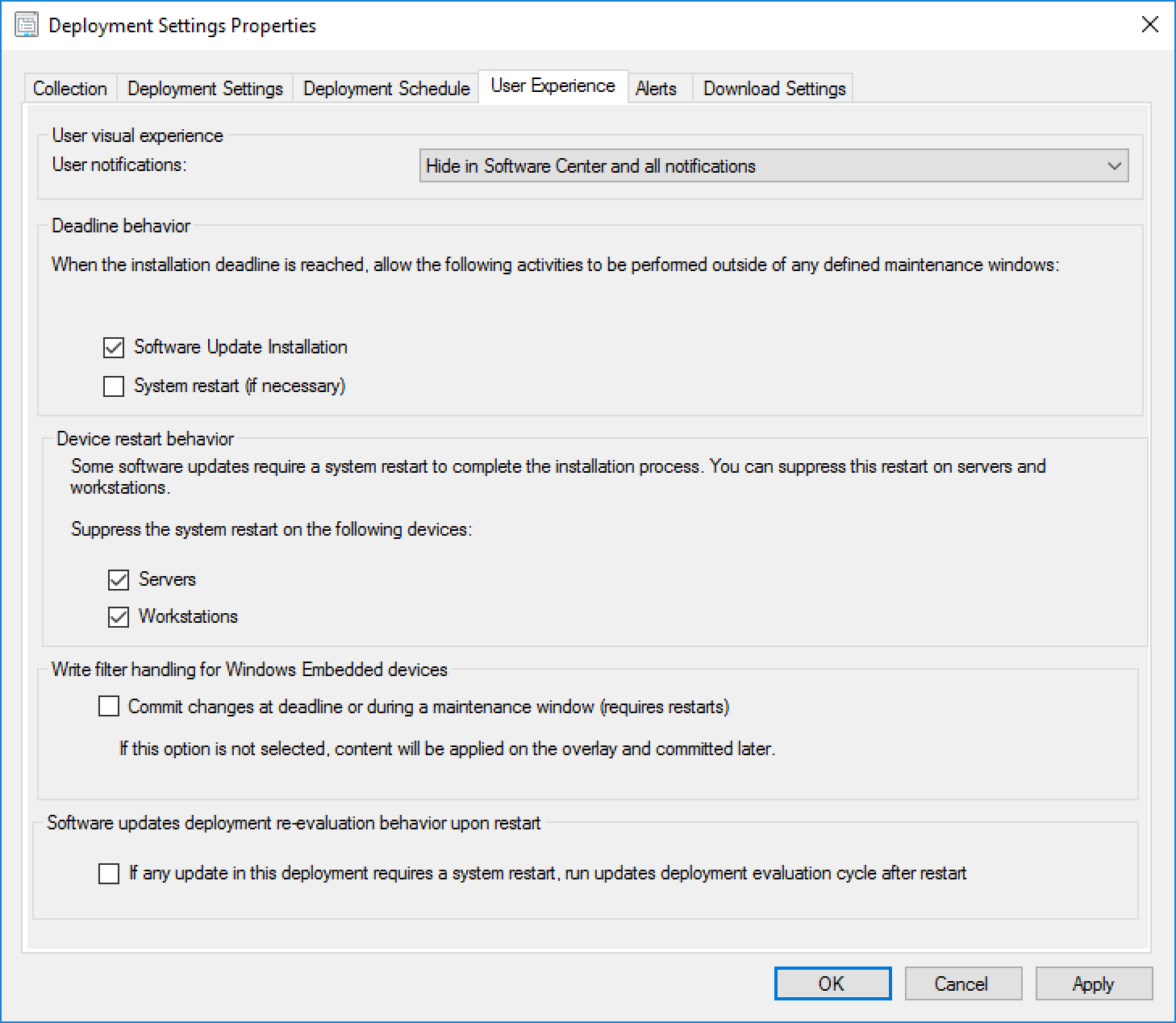This screenshot has width=1176, height=1023.
Task: Go to the Alerts tab
Action: tap(657, 88)
